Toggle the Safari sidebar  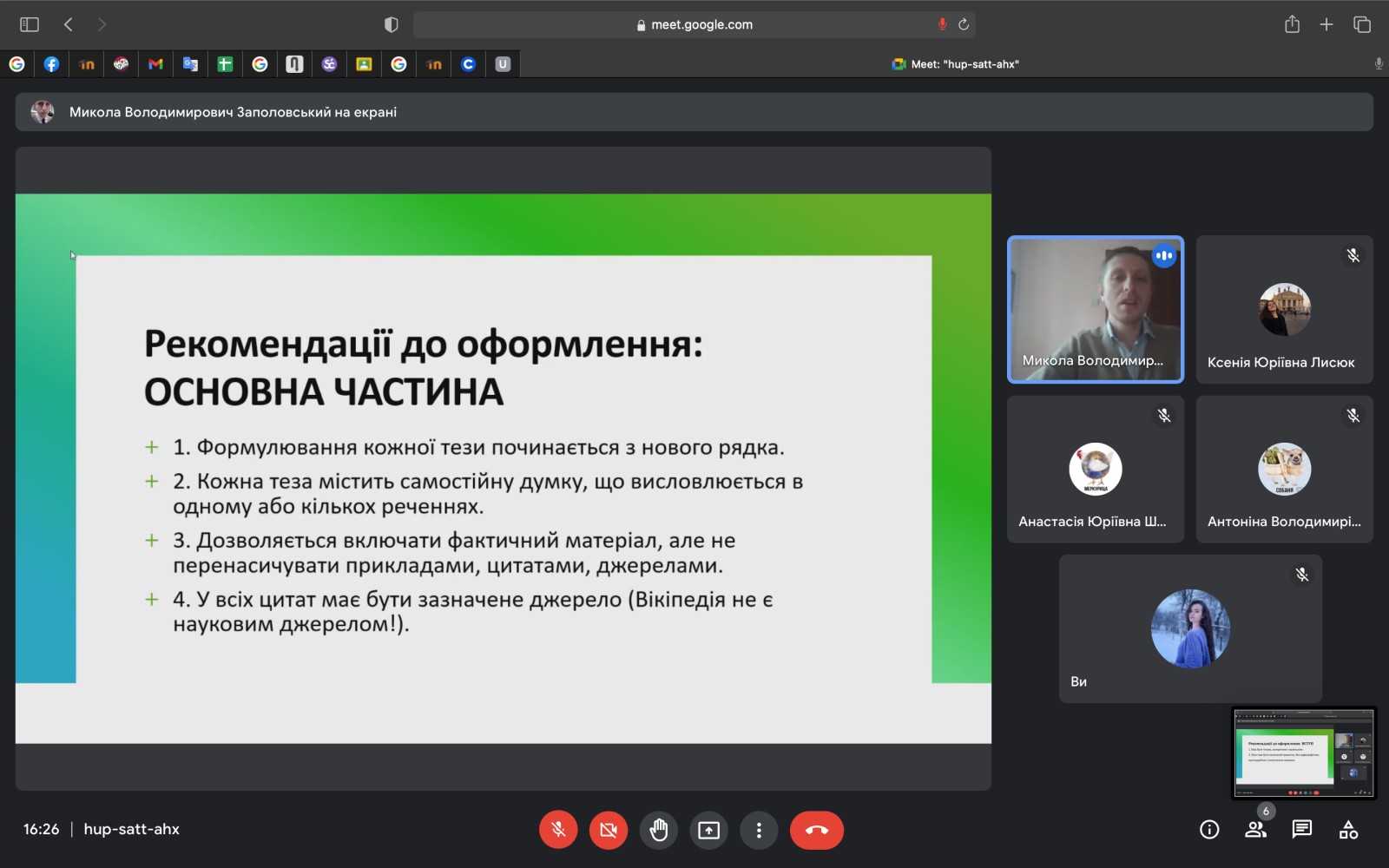(30, 24)
